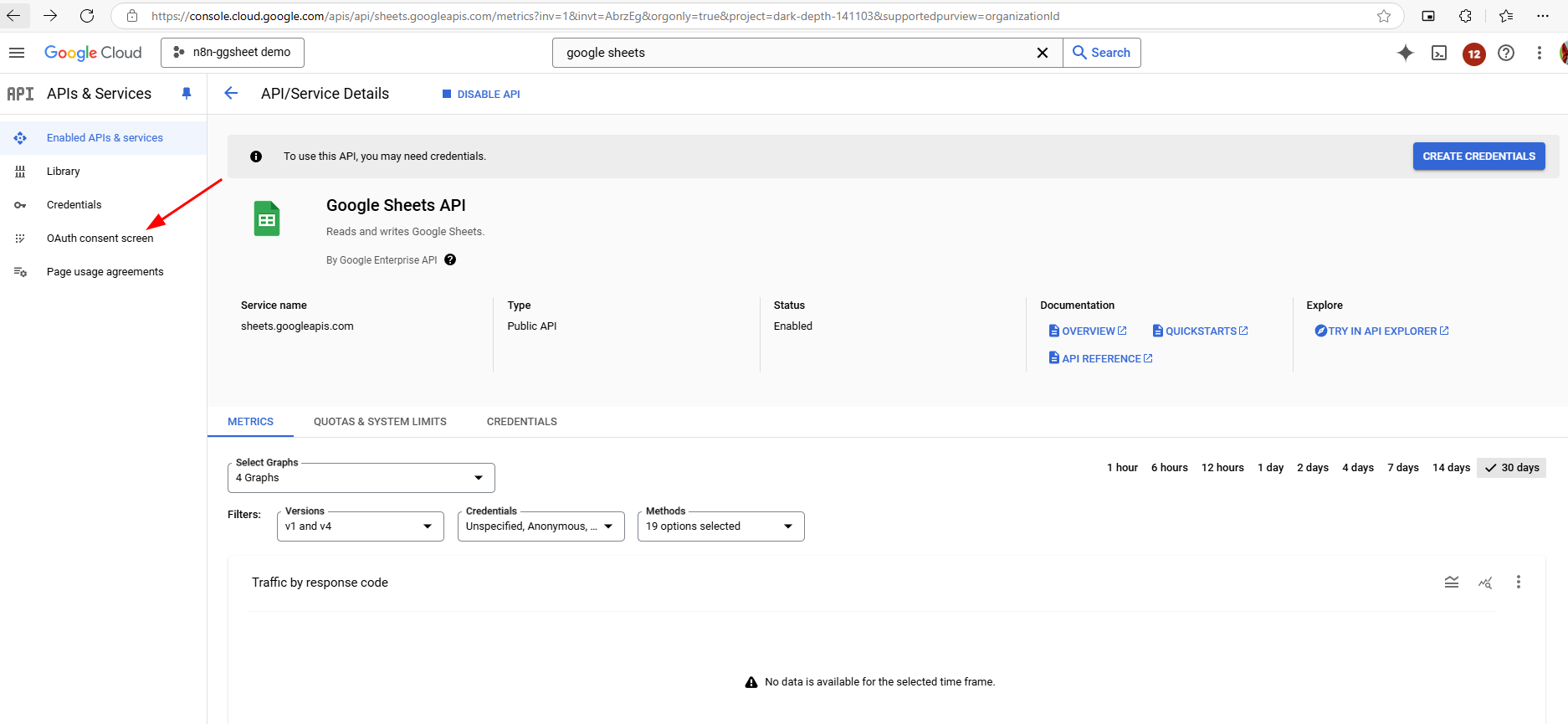
Task: Open the Methods filter dropdown
Action: 721,526
